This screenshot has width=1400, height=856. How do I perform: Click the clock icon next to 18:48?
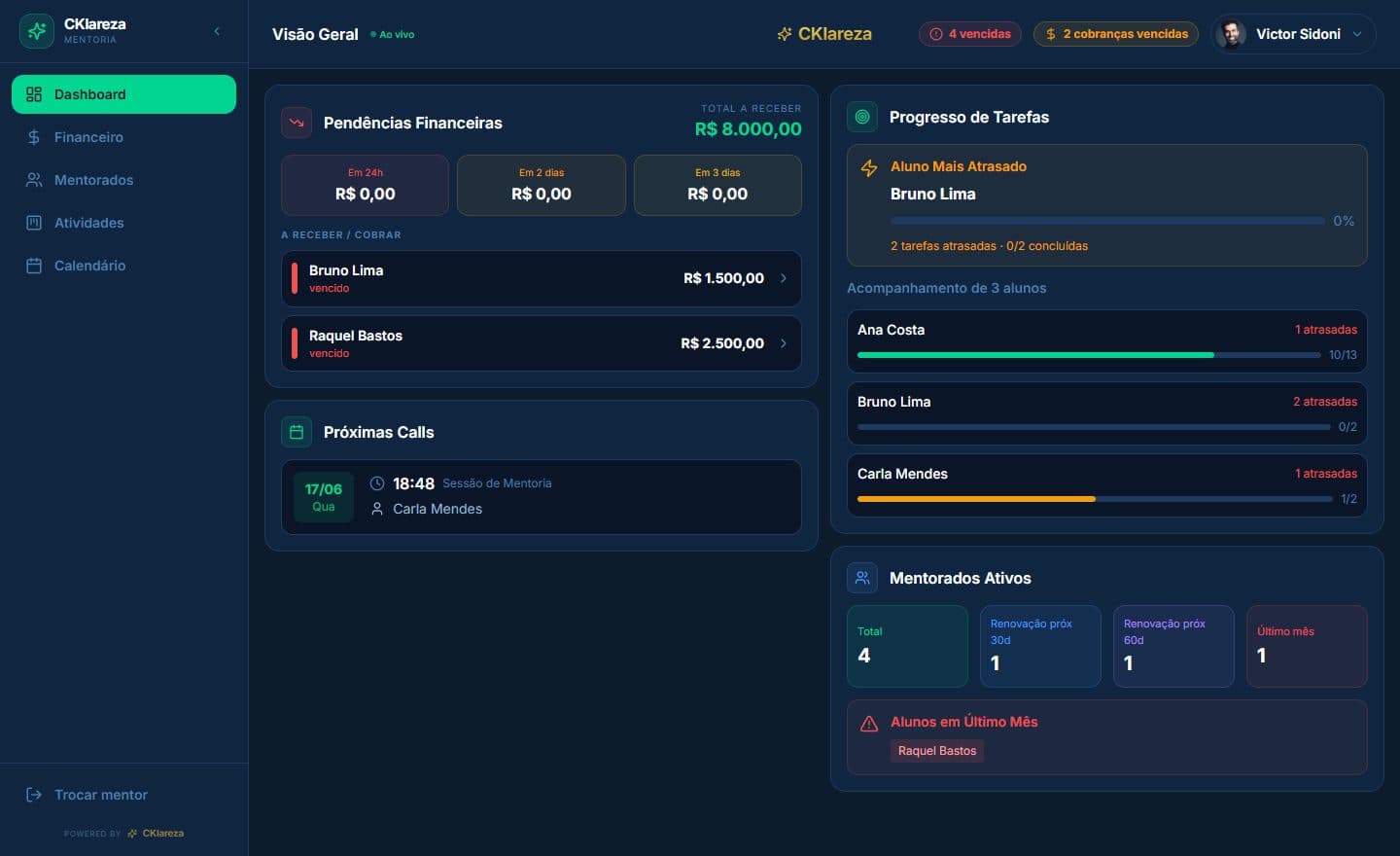pos(377,483)
